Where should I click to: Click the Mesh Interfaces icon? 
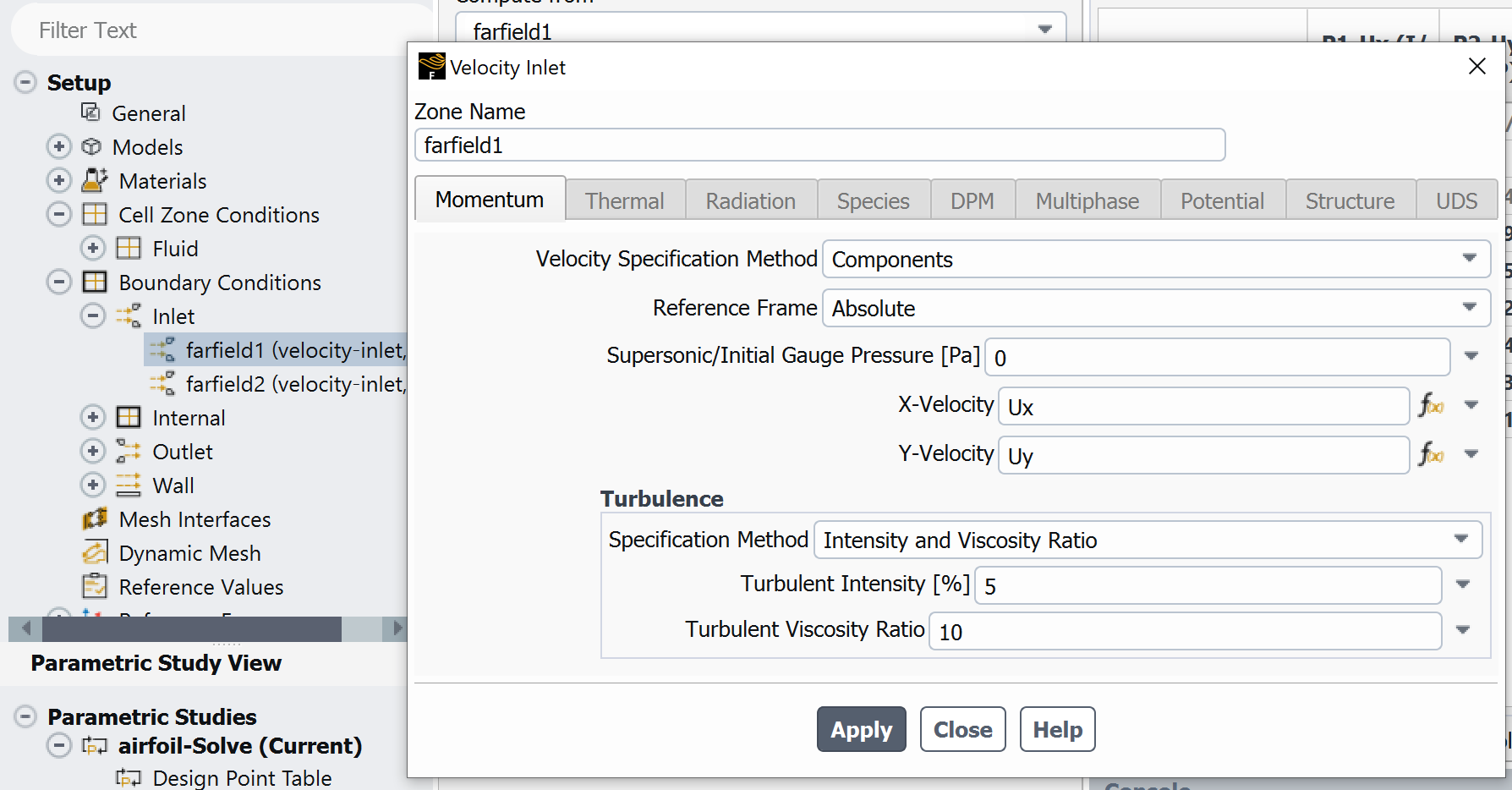pos(95,518)
